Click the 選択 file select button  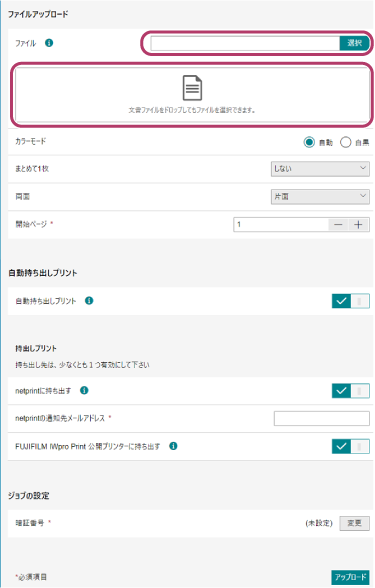[x=354, y=43]
